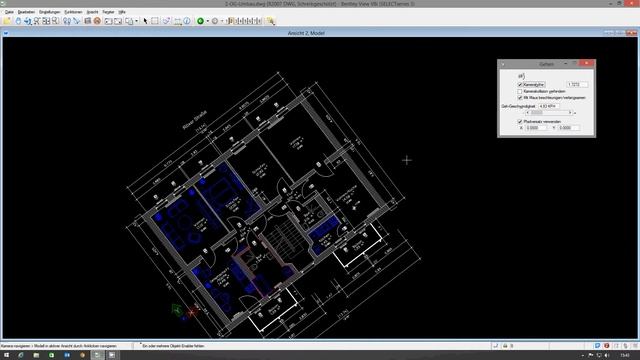Open the Funktionen menu
Screen dimensions: 640x360
coord(73,12)
